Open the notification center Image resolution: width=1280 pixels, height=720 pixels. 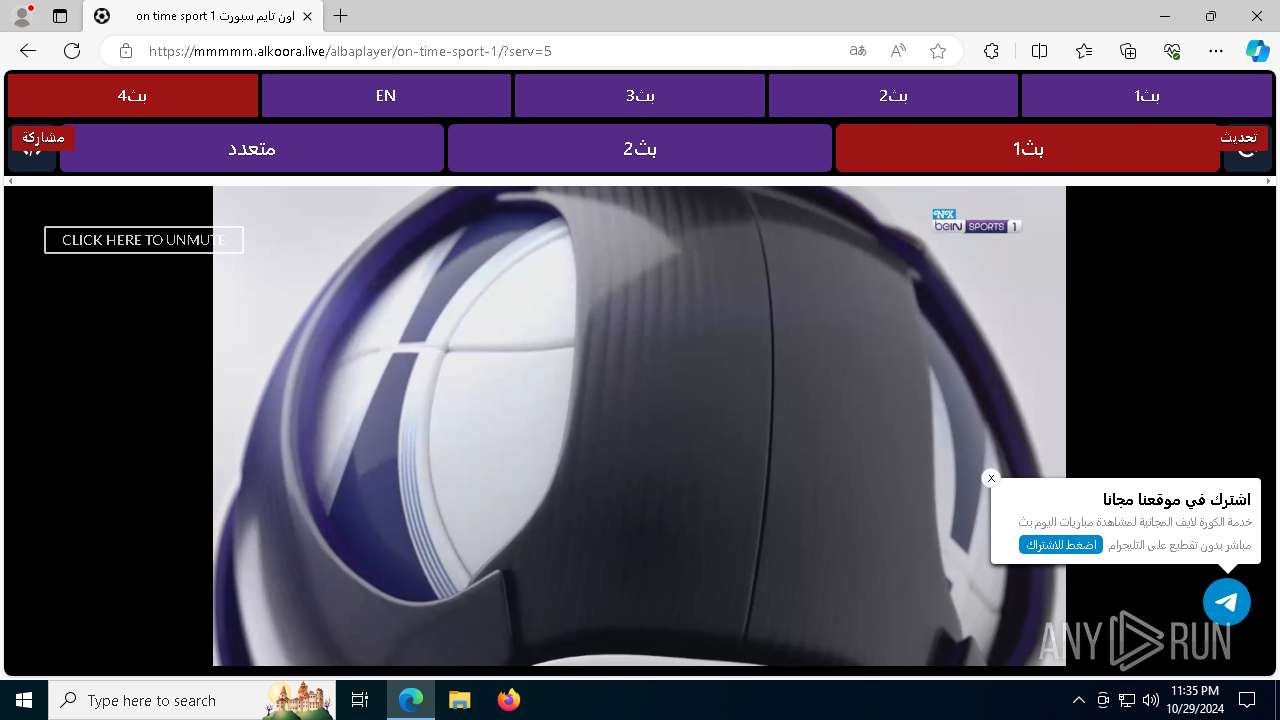1247,700
